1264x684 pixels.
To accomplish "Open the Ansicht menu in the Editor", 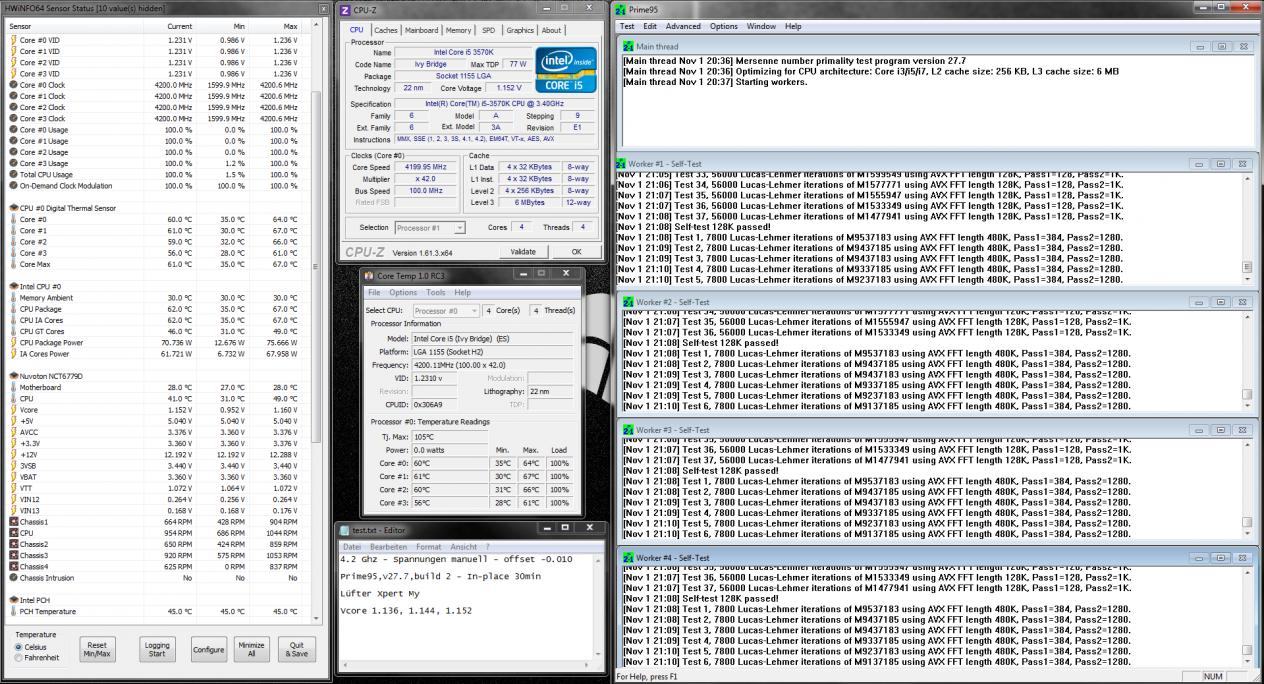I will coord(463,547).
